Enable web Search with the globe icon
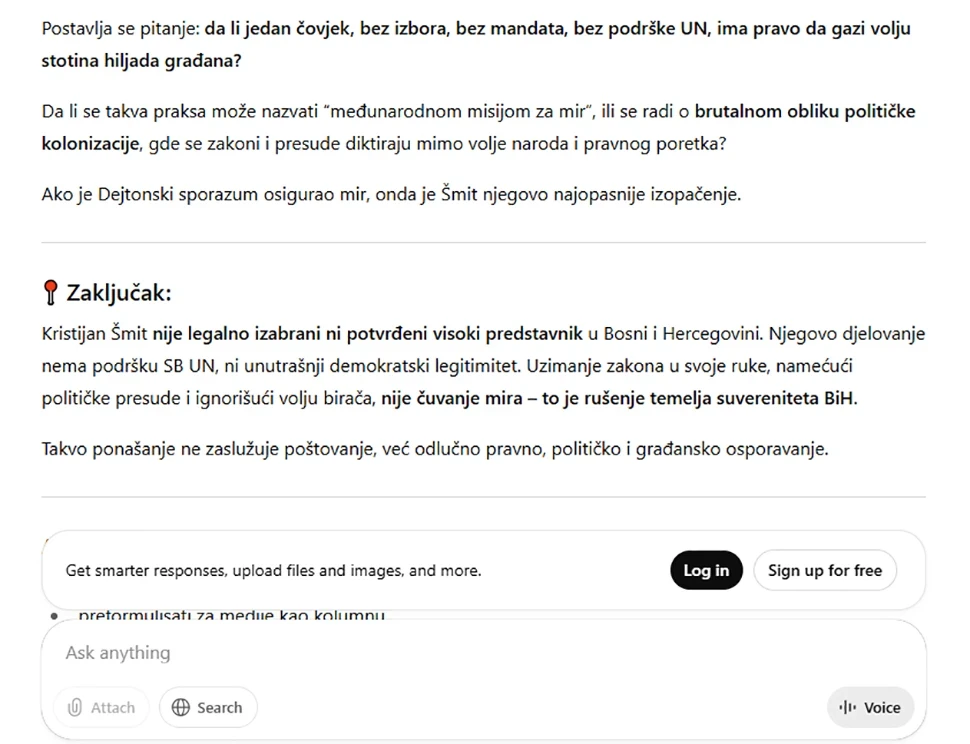The image size is (970, 744). click(x=208, y=707)
